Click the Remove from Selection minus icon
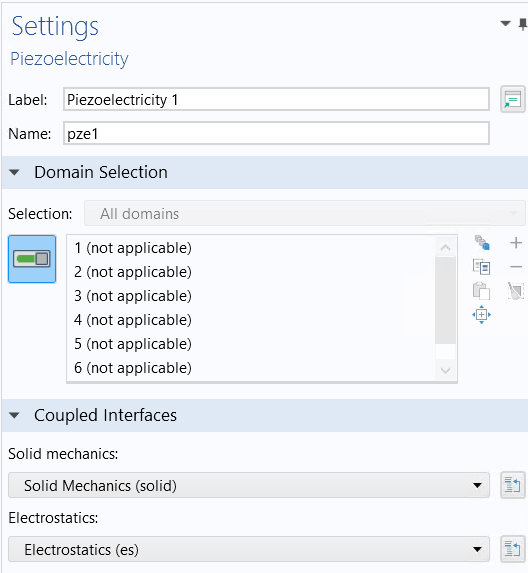Viewport: 528px width, 573px height. point(516,267)
